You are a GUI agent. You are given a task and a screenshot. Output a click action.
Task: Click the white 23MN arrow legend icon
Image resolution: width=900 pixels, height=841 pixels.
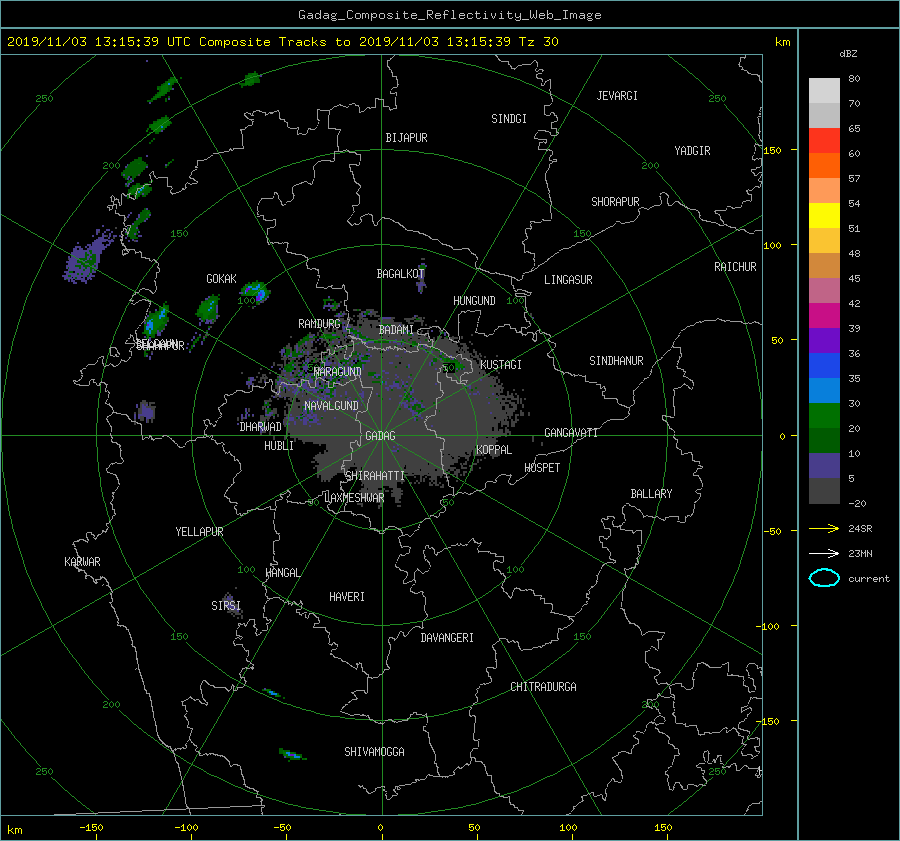point(824,553)
